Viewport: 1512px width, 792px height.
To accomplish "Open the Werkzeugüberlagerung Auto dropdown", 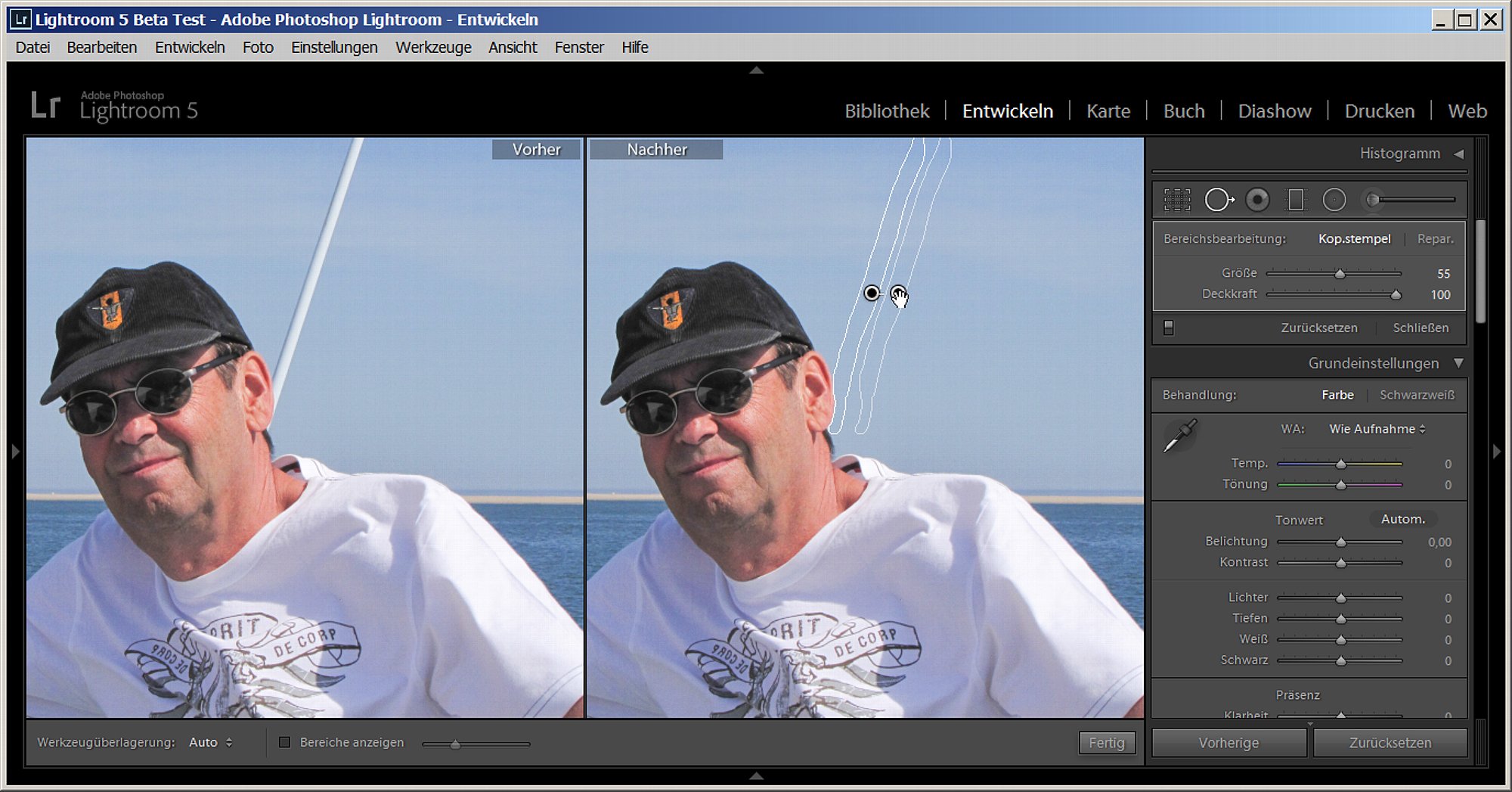I will click(x=210, y=743).
